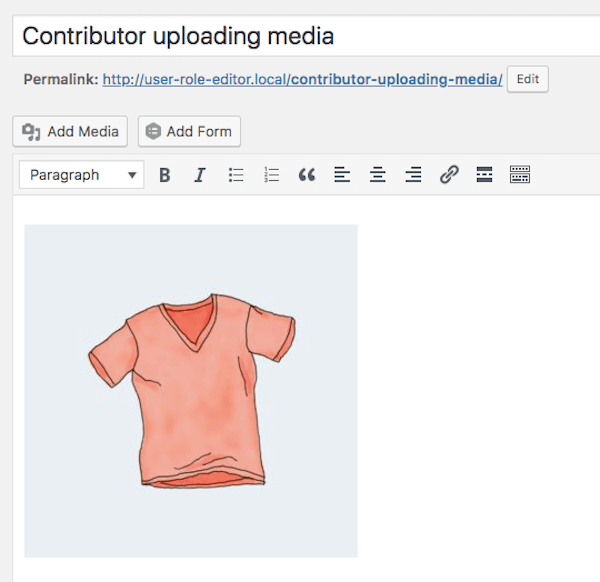This screenshot has width=600, height=582.
Task: Insert a numbered list
Action: point(271,175)
